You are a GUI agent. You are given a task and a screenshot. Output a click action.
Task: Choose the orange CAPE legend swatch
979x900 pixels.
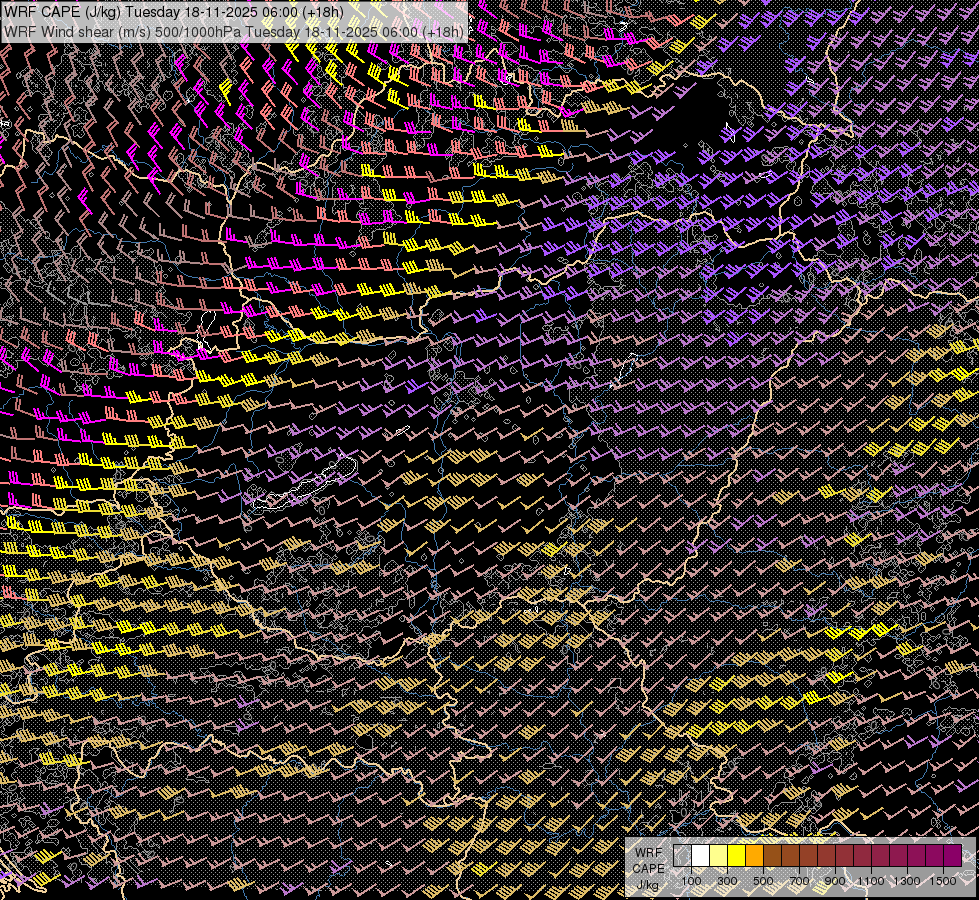tap(754, 856)
